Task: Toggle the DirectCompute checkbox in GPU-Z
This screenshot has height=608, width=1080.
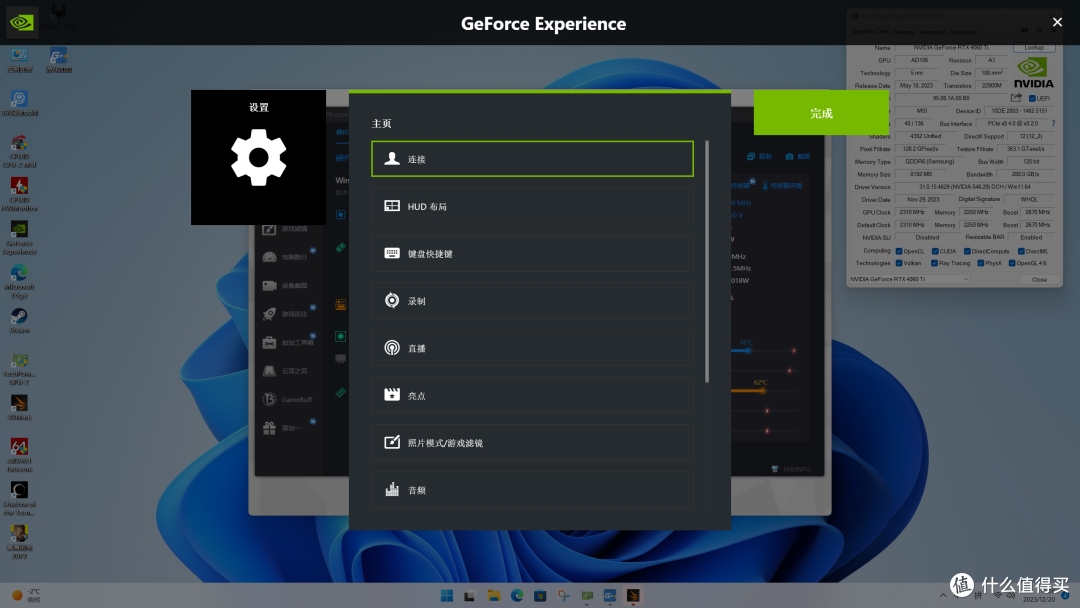Action: tap(967, 251)
